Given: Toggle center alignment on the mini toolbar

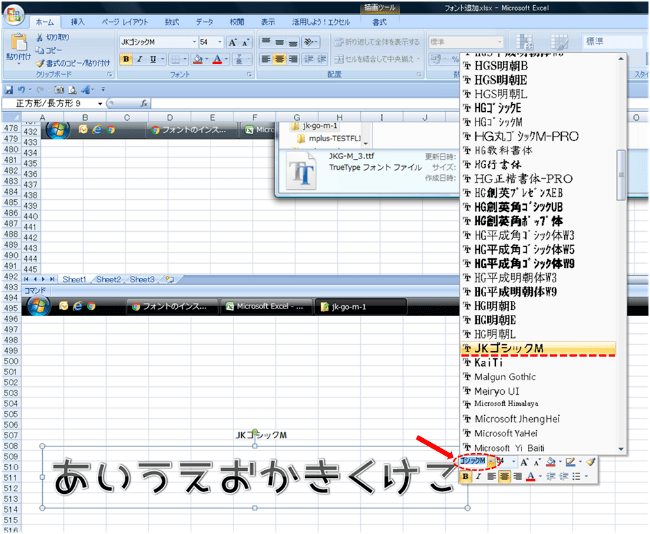Looking at the screenshot, I should [504, 477].
